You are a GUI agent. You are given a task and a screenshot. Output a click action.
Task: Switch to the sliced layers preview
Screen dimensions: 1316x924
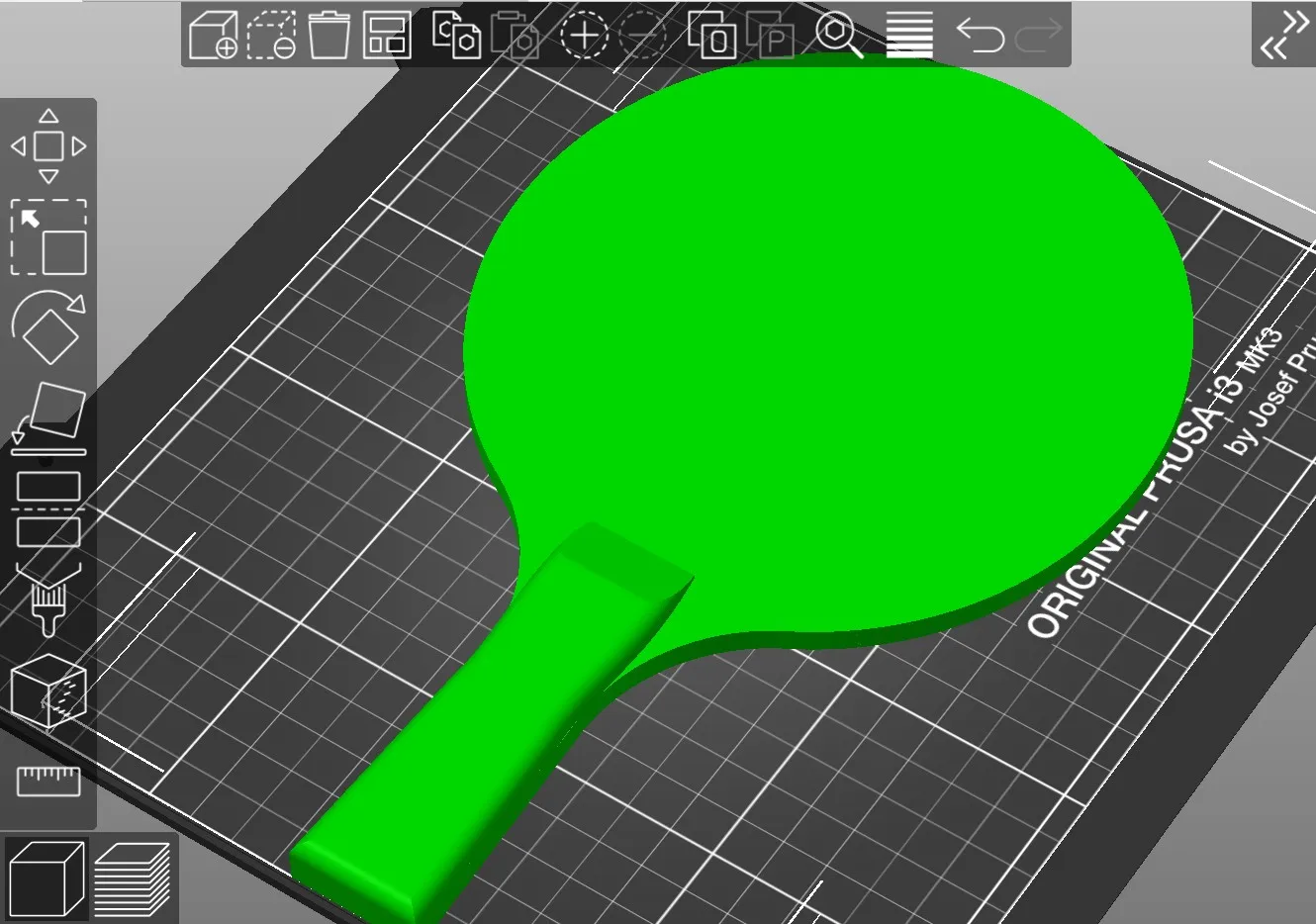(133, 878)
